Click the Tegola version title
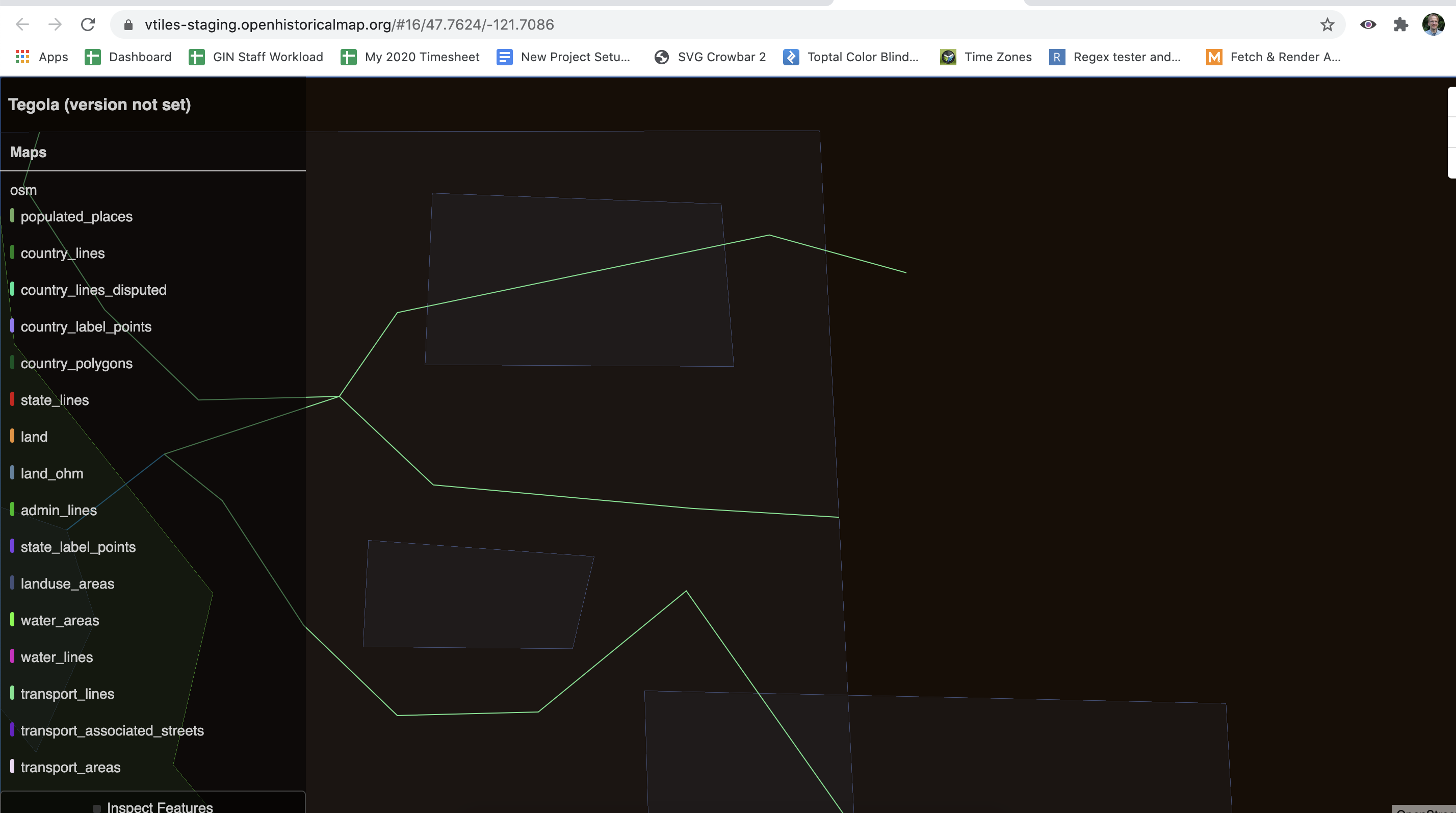The image size is (1456, 813). coord(99,105)
